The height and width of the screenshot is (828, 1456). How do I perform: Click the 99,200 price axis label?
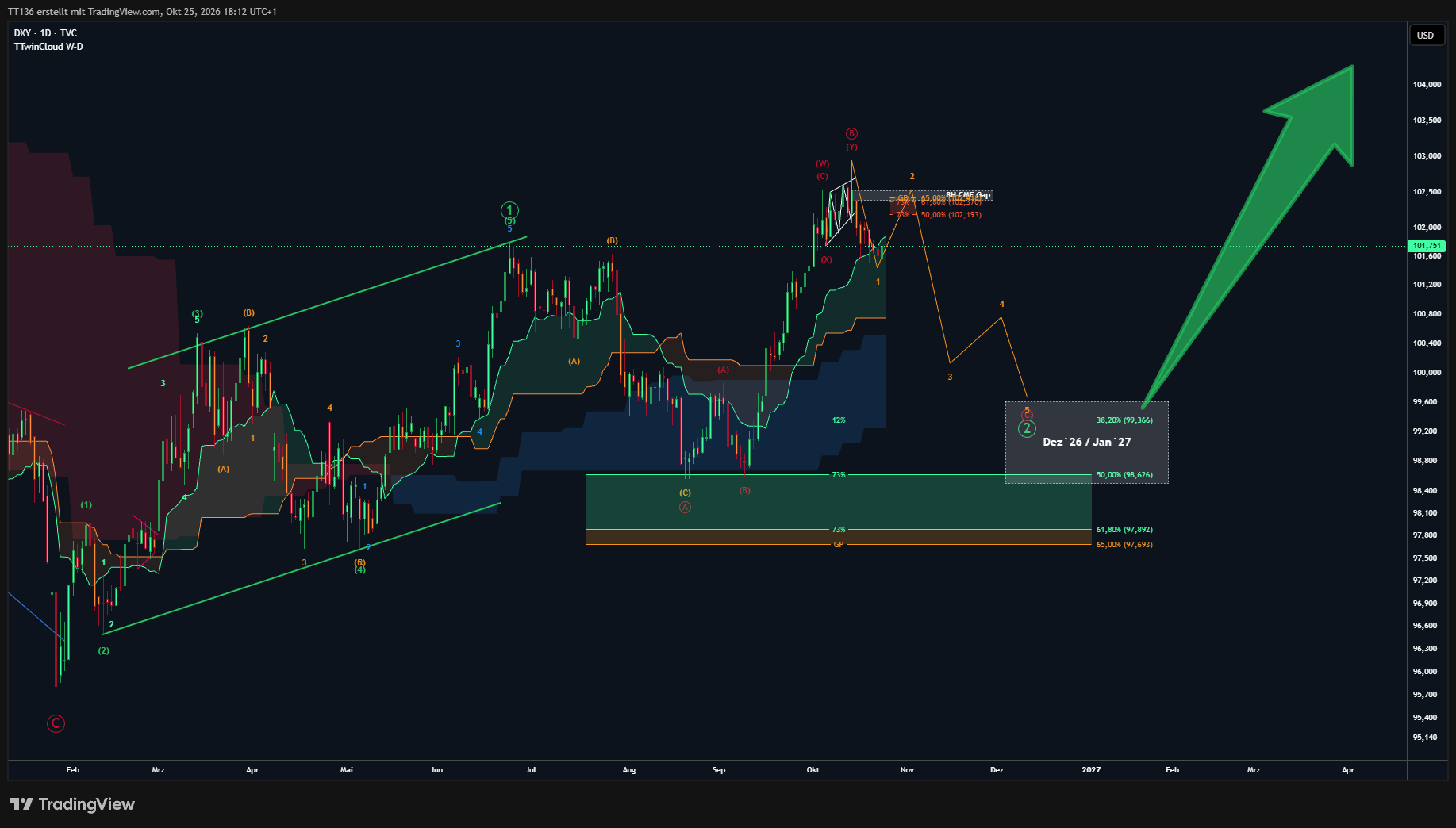(x=1425, y=431)
